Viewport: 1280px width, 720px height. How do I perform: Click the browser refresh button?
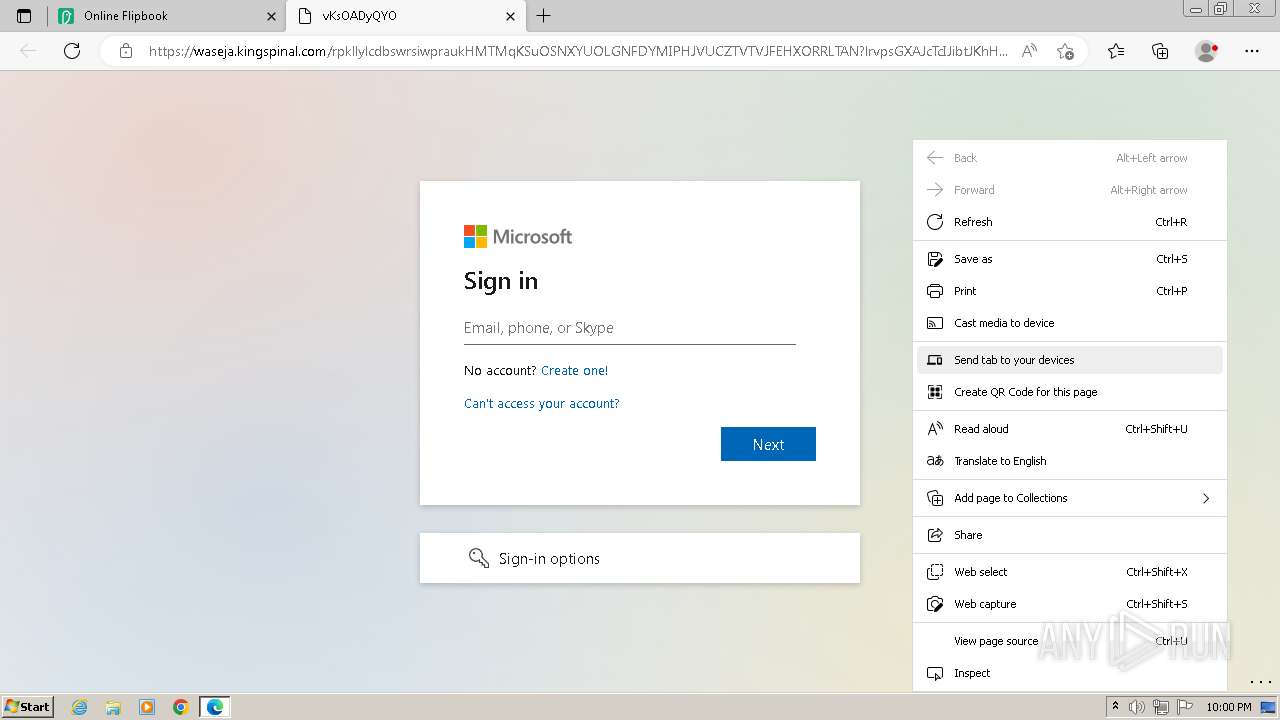point(72,51)
